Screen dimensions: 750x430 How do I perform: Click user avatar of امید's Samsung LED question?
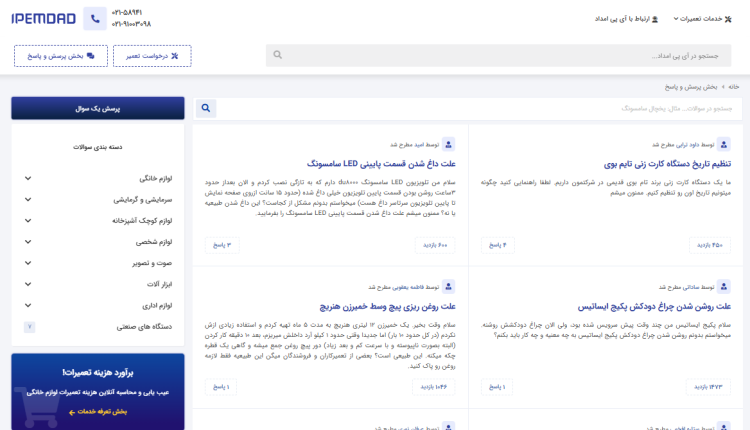coord(448,144)
